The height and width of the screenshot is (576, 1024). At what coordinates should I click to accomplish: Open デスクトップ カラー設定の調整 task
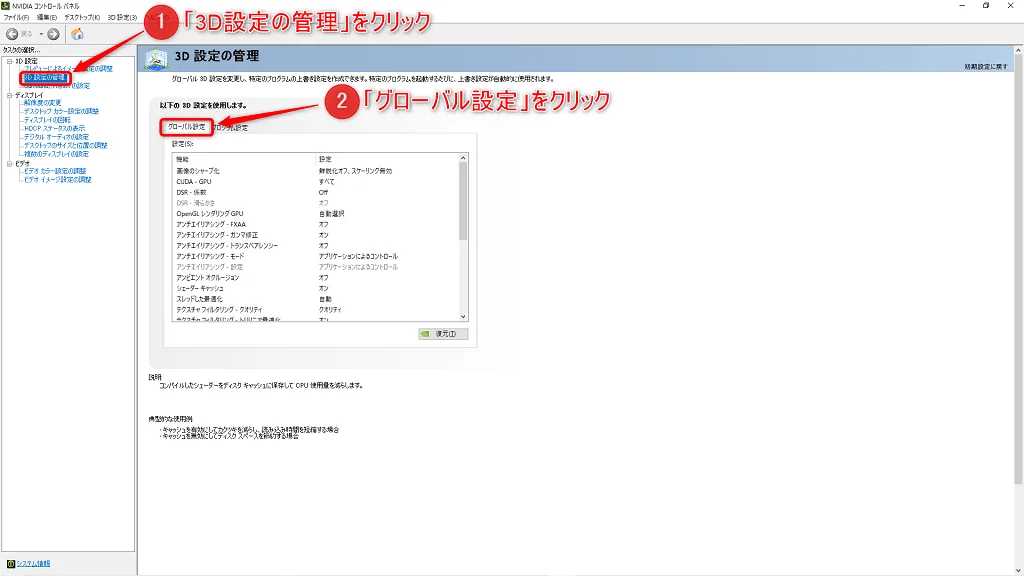[x=61, y=112]
